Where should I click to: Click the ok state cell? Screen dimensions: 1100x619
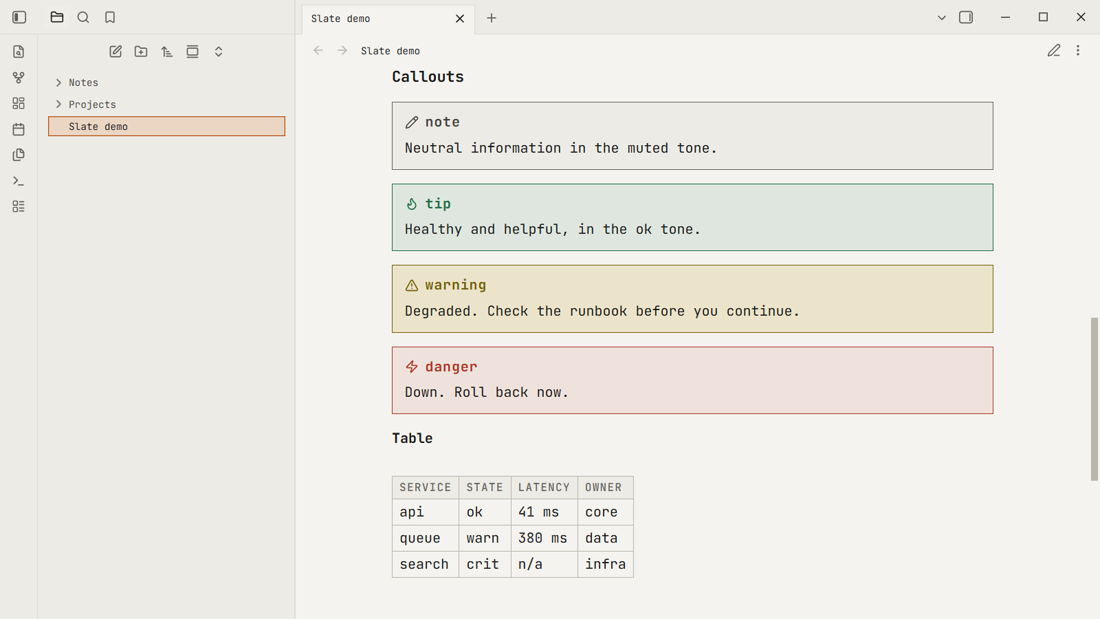(x=485, y=512)
